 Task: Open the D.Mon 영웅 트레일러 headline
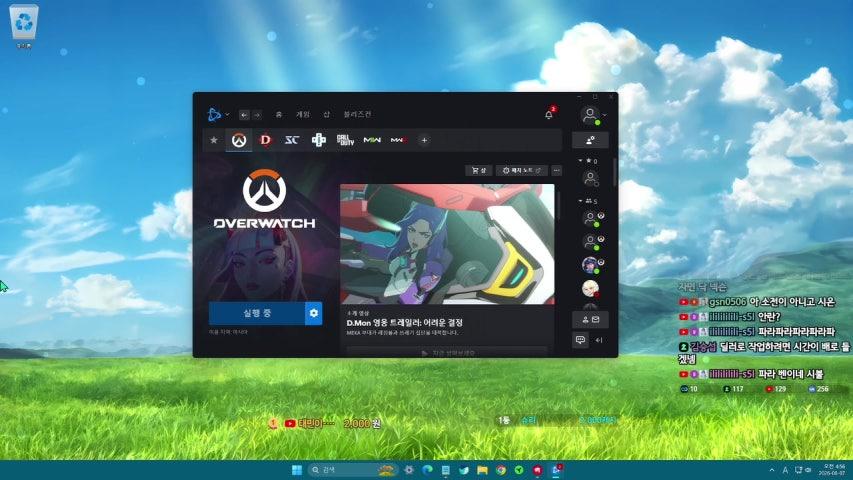click(405, 323)
